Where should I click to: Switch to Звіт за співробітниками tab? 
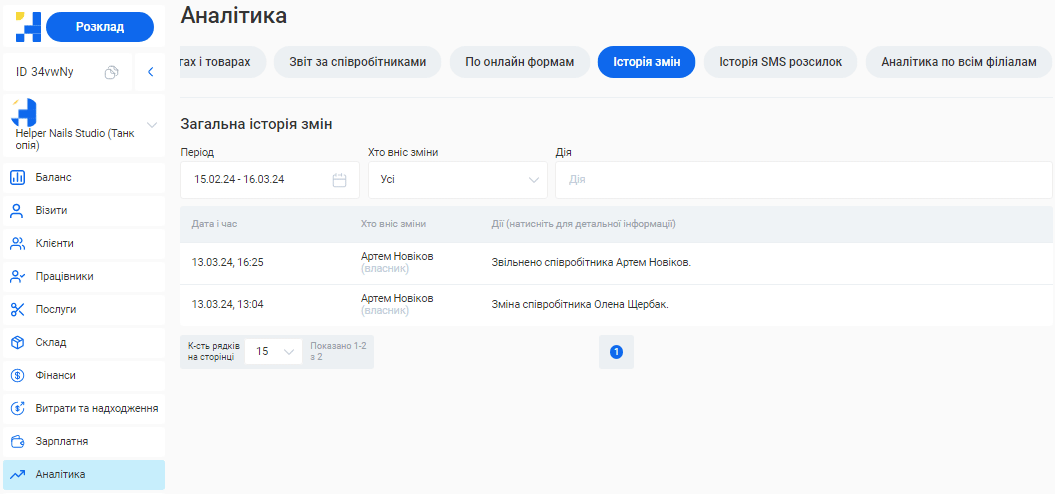click(x=358, y=62)
